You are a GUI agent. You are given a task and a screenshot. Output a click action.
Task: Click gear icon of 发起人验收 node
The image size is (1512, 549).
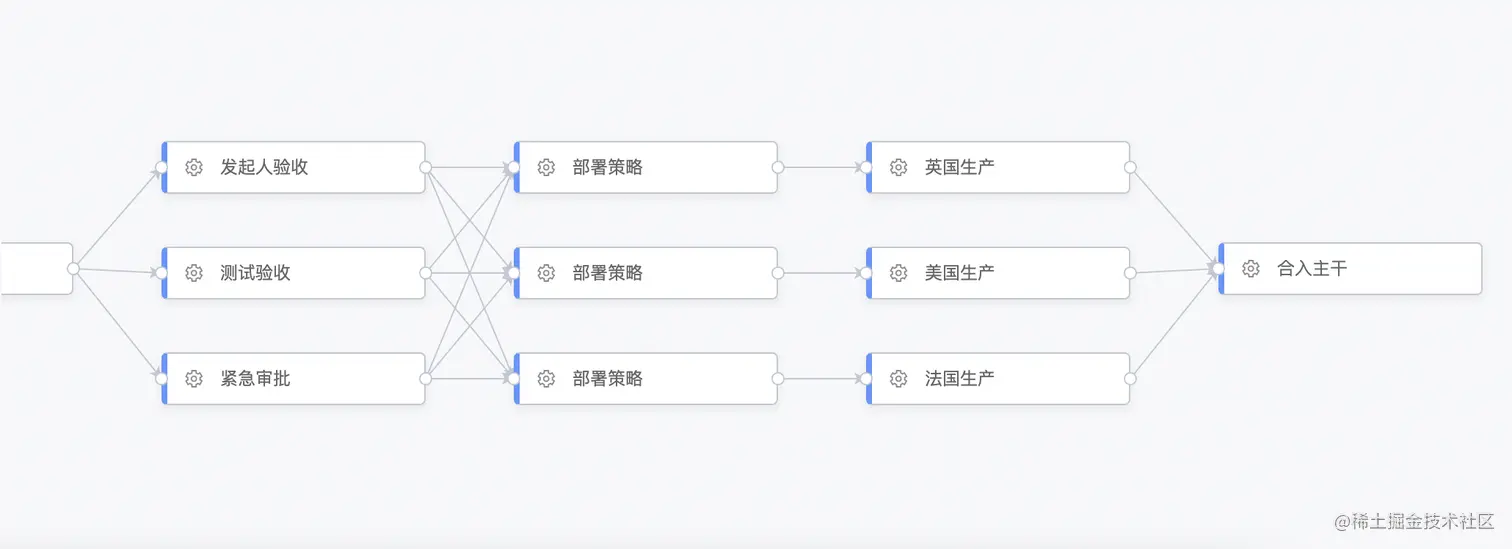[x=194, y=167]
